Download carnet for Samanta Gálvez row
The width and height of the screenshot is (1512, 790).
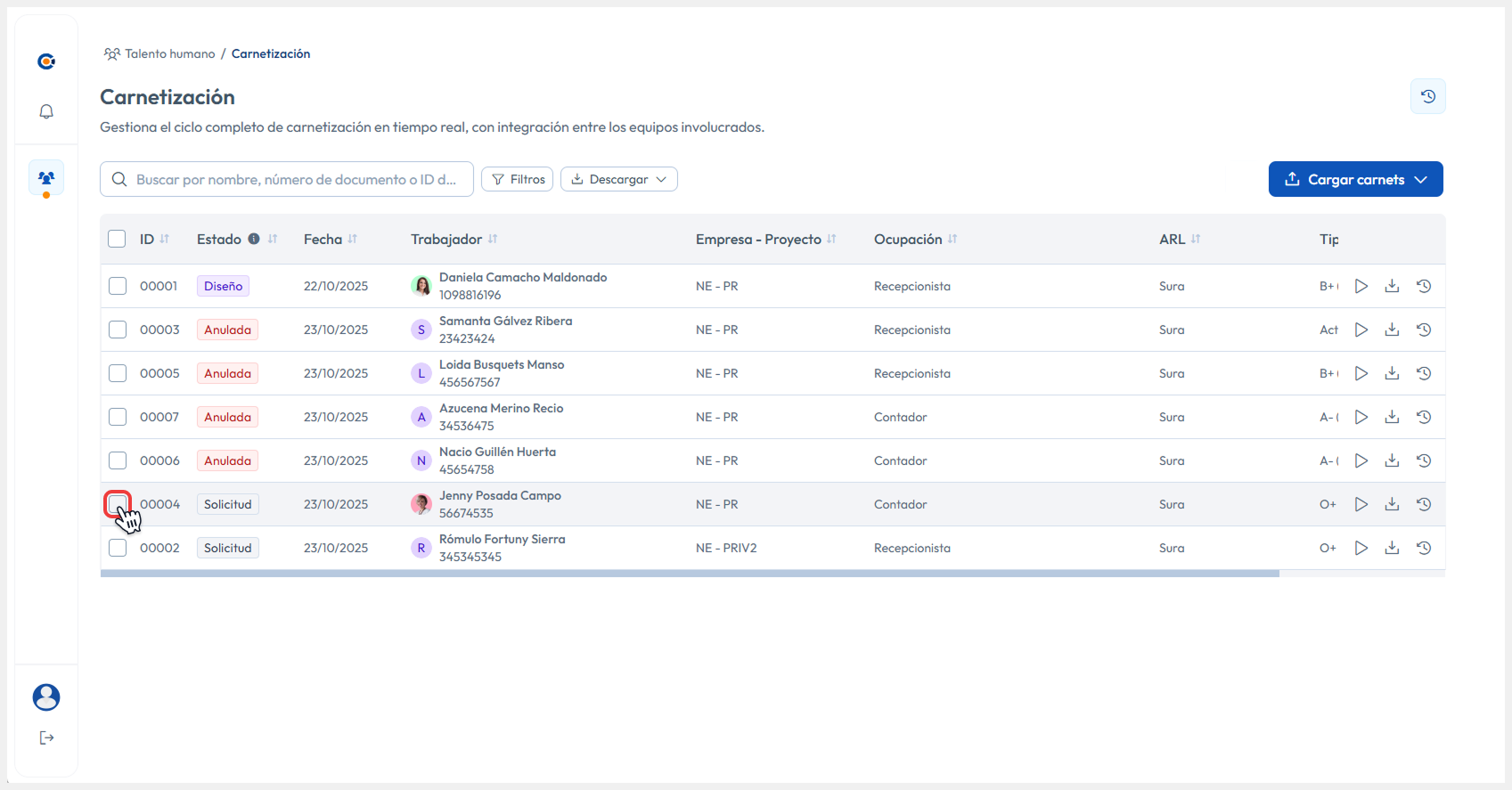(x=1392, y=330)
